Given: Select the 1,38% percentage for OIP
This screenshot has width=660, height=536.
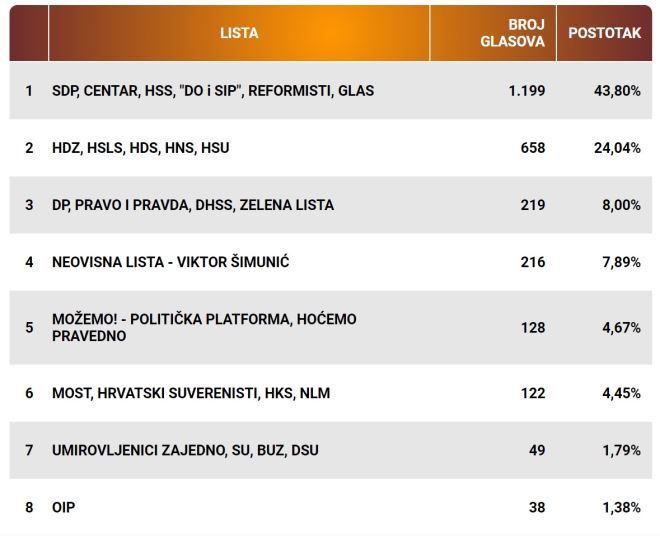Looking at the screenshot, I should 624,507.
